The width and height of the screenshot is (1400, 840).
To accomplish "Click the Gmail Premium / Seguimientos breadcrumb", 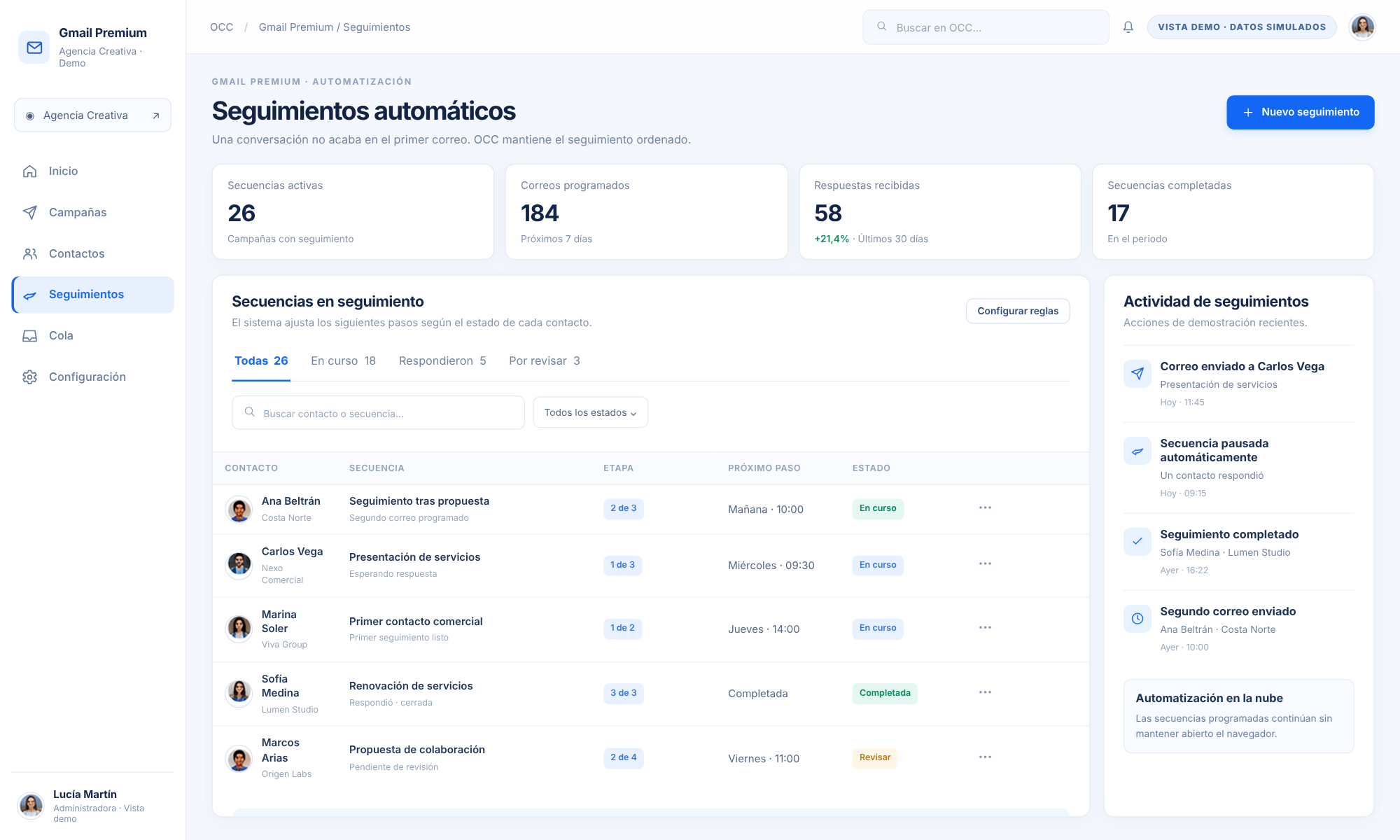I will (335, 27).
